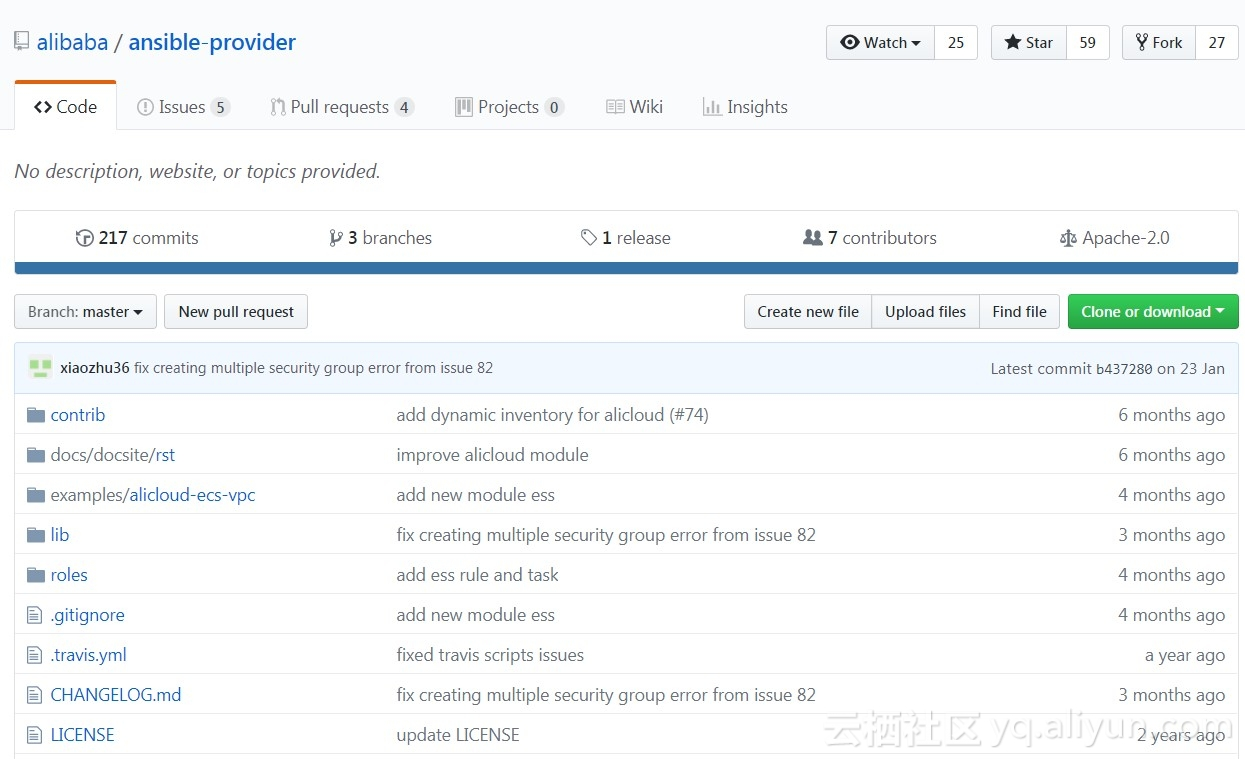This screenshot has width=1245, height=759.
Task: Star the ansible-provider repository
Action: 1029,42
